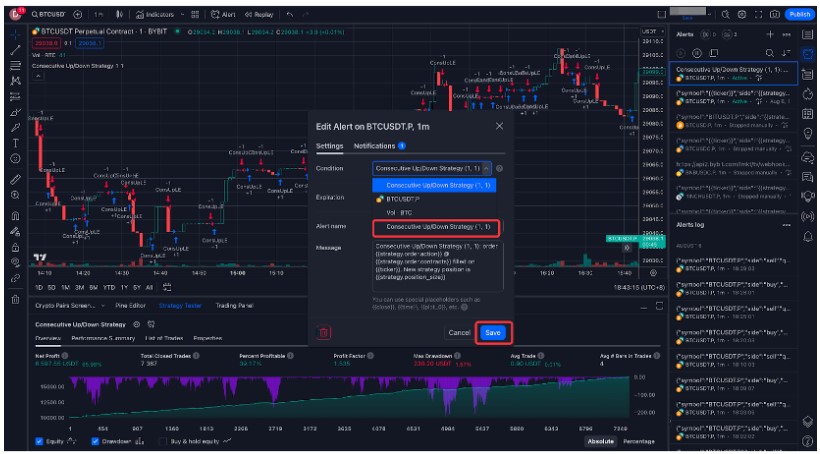Select the 1D date range
Screen dimensions: 820x454
click(39, 288)
